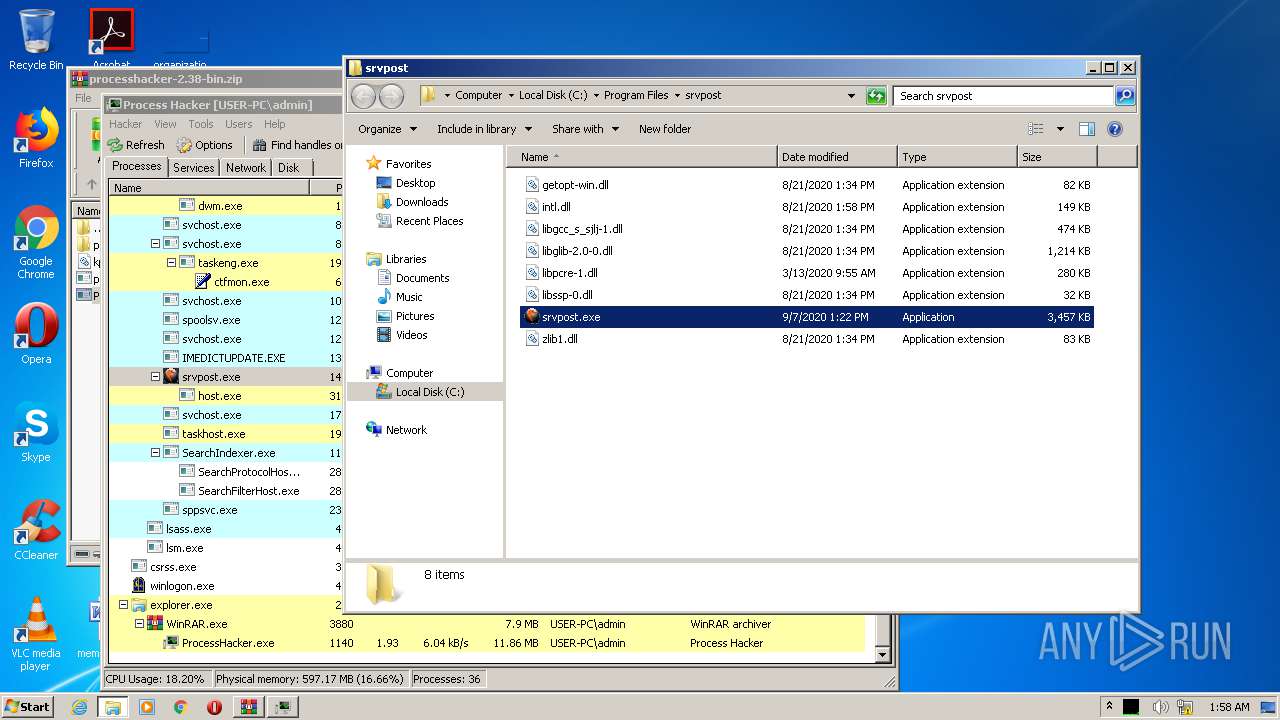Viewport: 1280px width, 720px height.
Task: Sort files by the Size column
Action: (x=1057, y=157)
